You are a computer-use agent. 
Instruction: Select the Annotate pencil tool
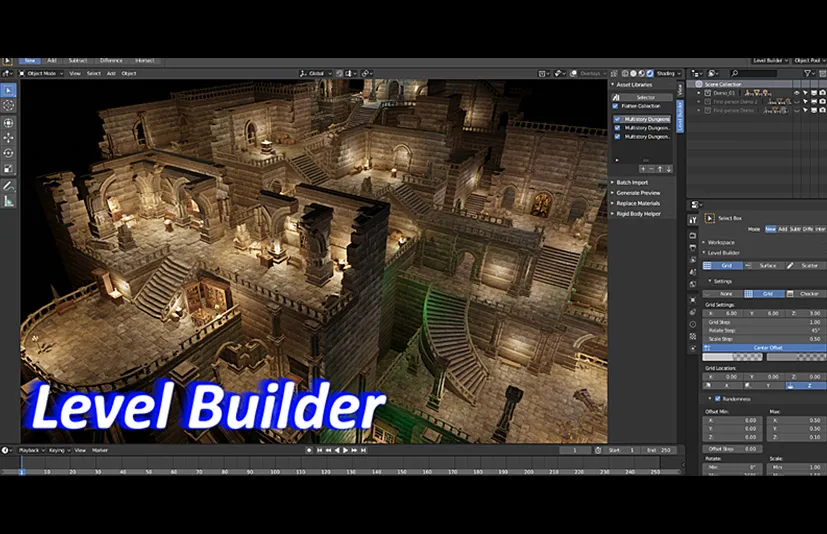[x=8, y=186]
